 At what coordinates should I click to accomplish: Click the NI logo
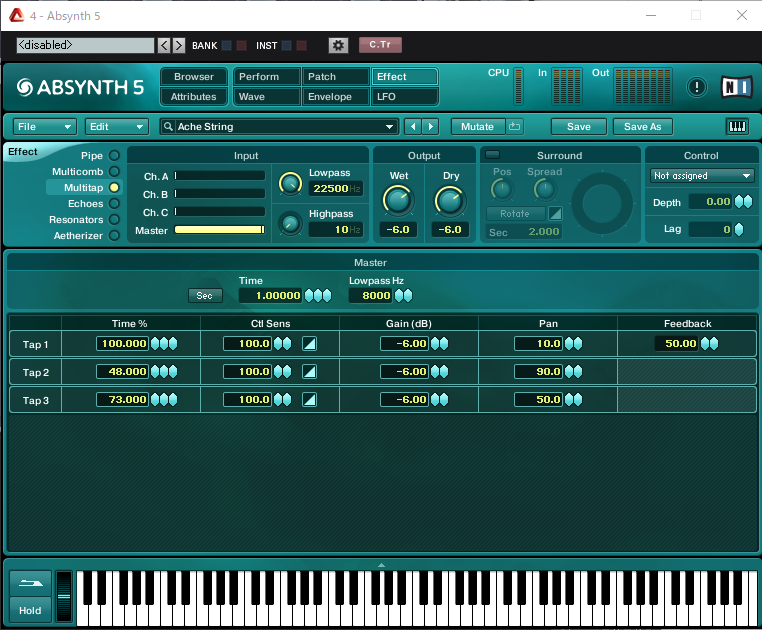click(x=737, y=87)
